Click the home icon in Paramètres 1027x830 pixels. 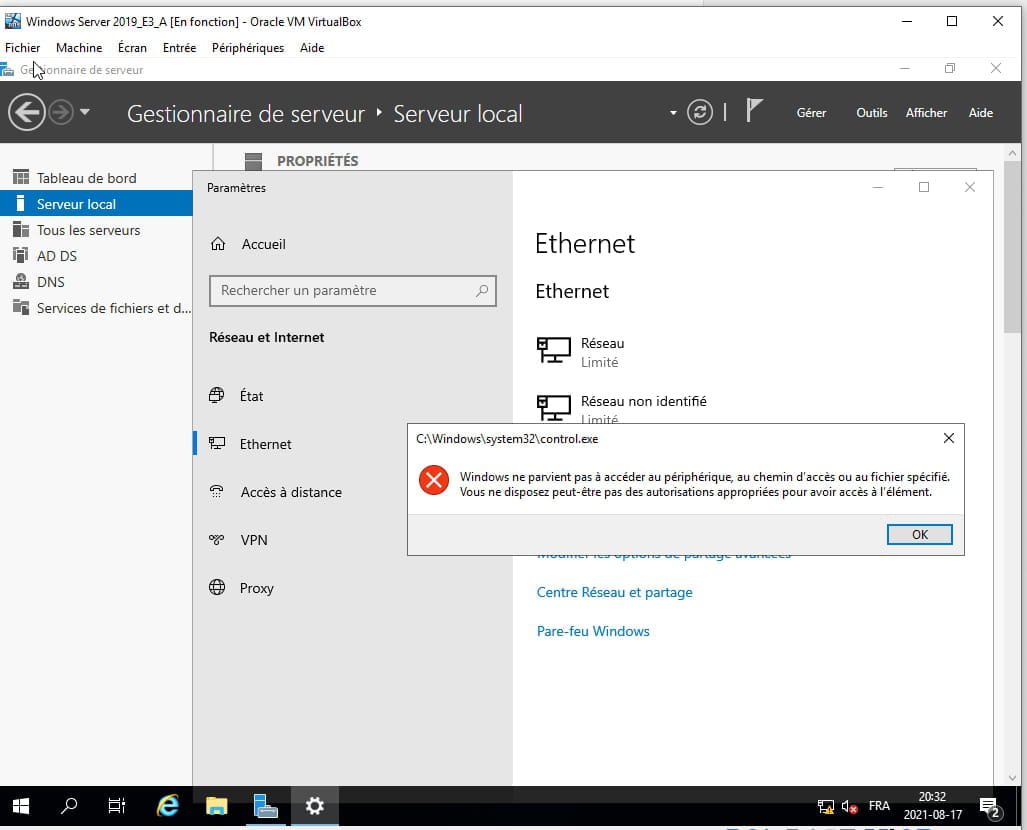coord(218,244)
